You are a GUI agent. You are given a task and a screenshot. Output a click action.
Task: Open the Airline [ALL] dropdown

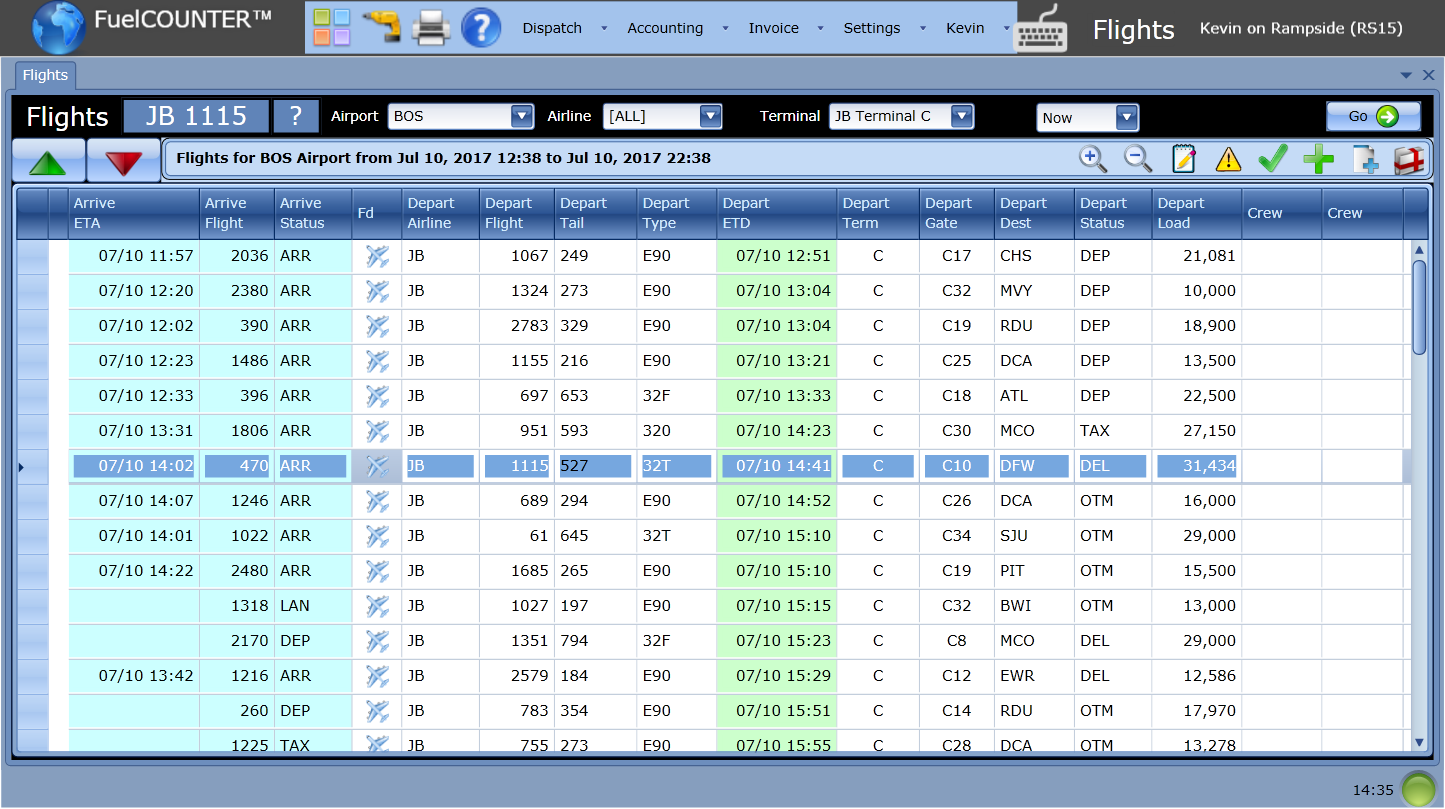click(710, 116)
